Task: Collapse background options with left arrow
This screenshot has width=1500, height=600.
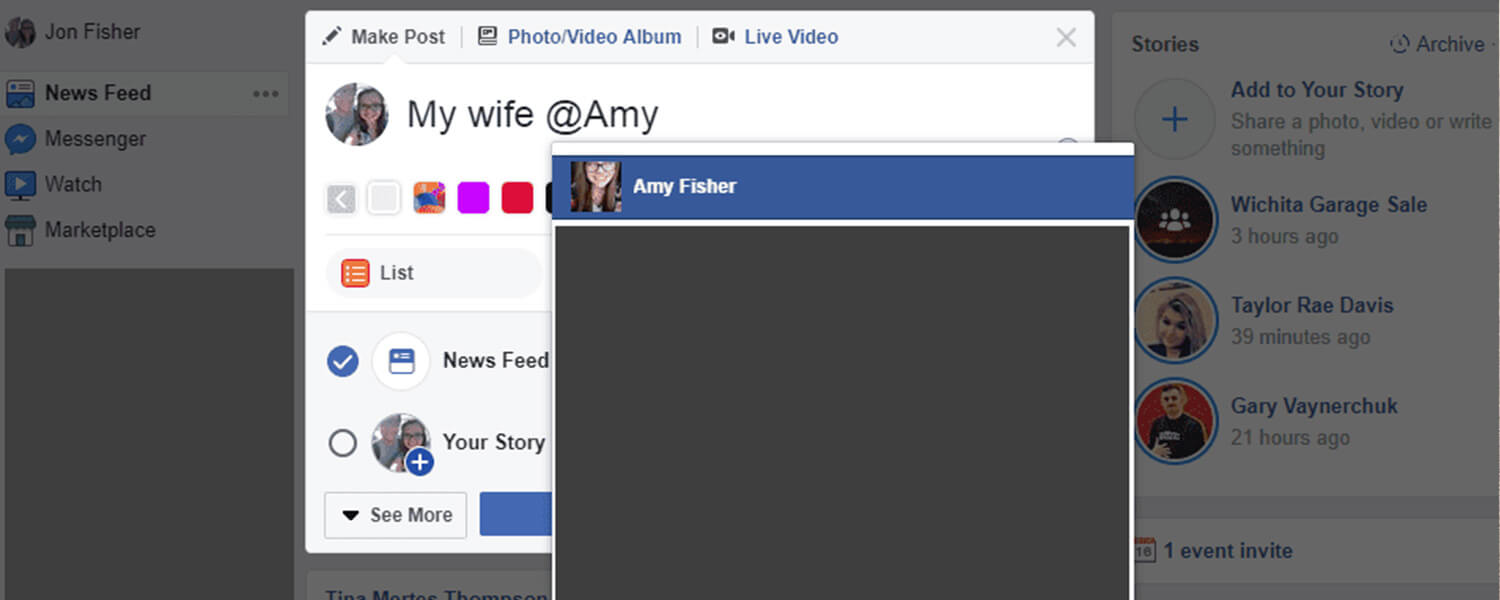Action: (x=341, y=199)
